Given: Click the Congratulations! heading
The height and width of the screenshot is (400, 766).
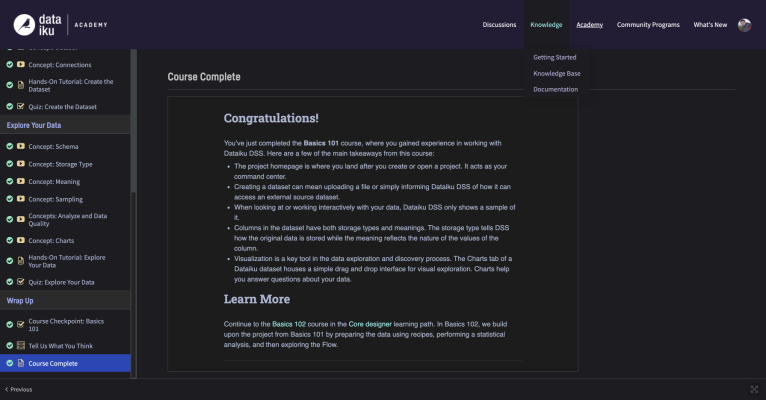Looking at the screenshot, I should pyautogui.click(x=271, y=118).
